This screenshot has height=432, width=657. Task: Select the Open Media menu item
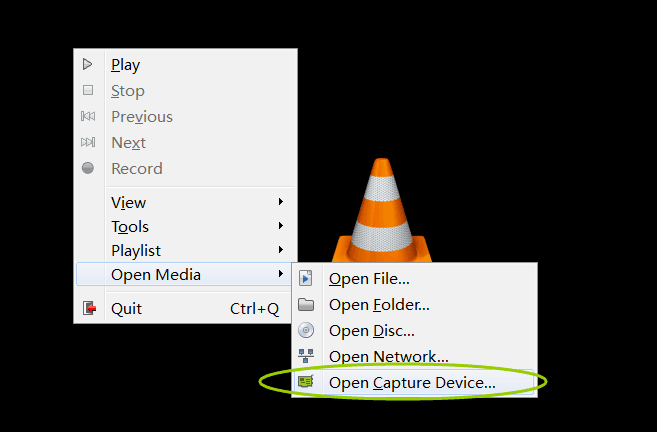(156, 275)
